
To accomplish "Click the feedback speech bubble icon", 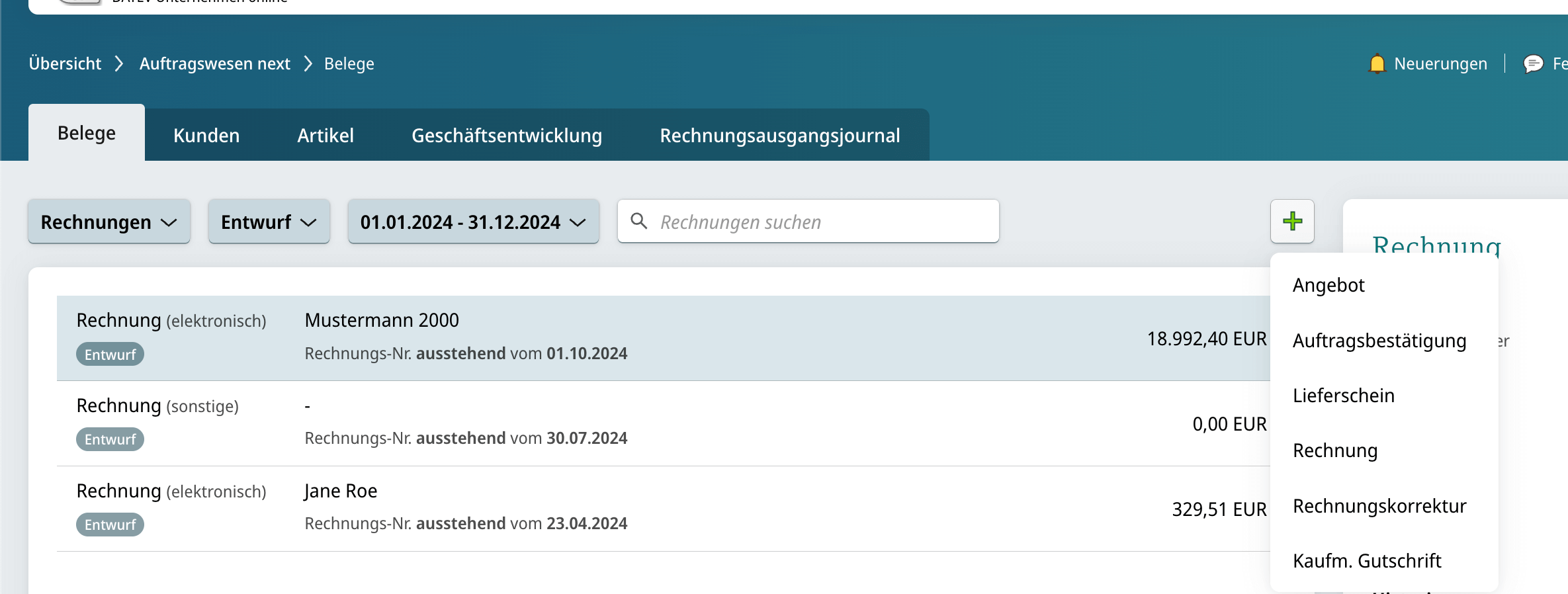I will tap(1533, 64).
